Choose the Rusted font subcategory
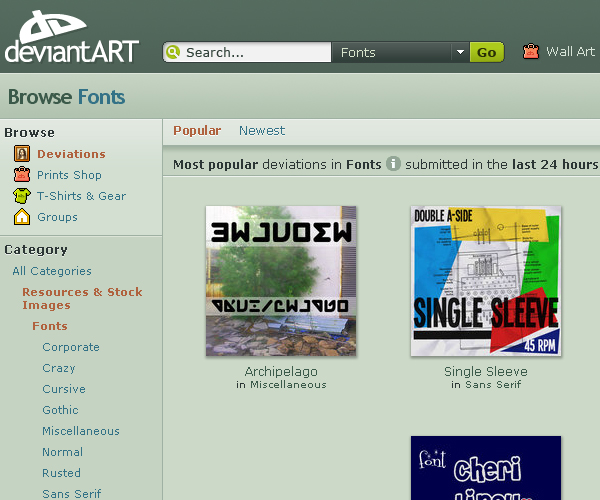 (x=61, y=473)
